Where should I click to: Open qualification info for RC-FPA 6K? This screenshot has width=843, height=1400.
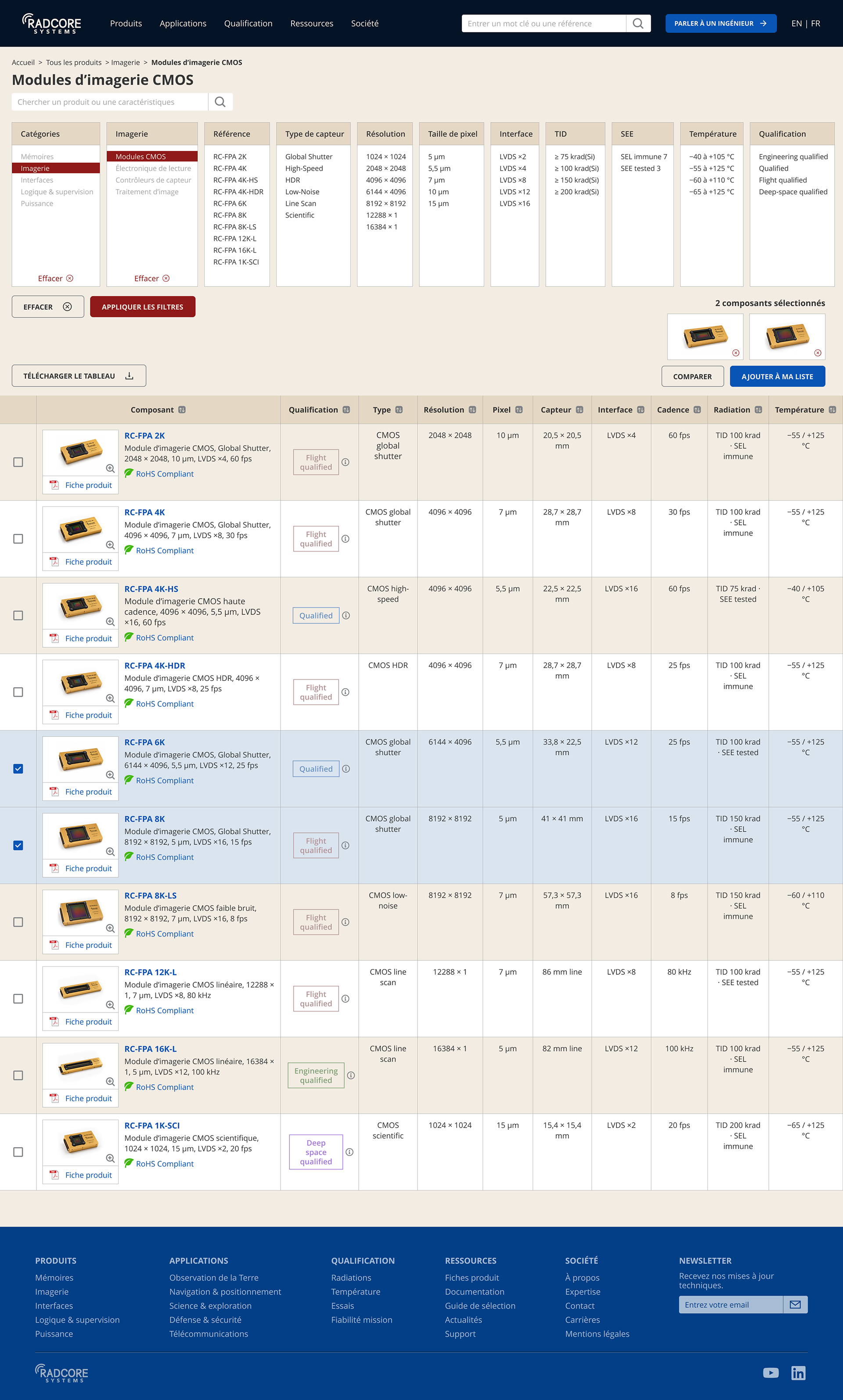tap(346, 769)
